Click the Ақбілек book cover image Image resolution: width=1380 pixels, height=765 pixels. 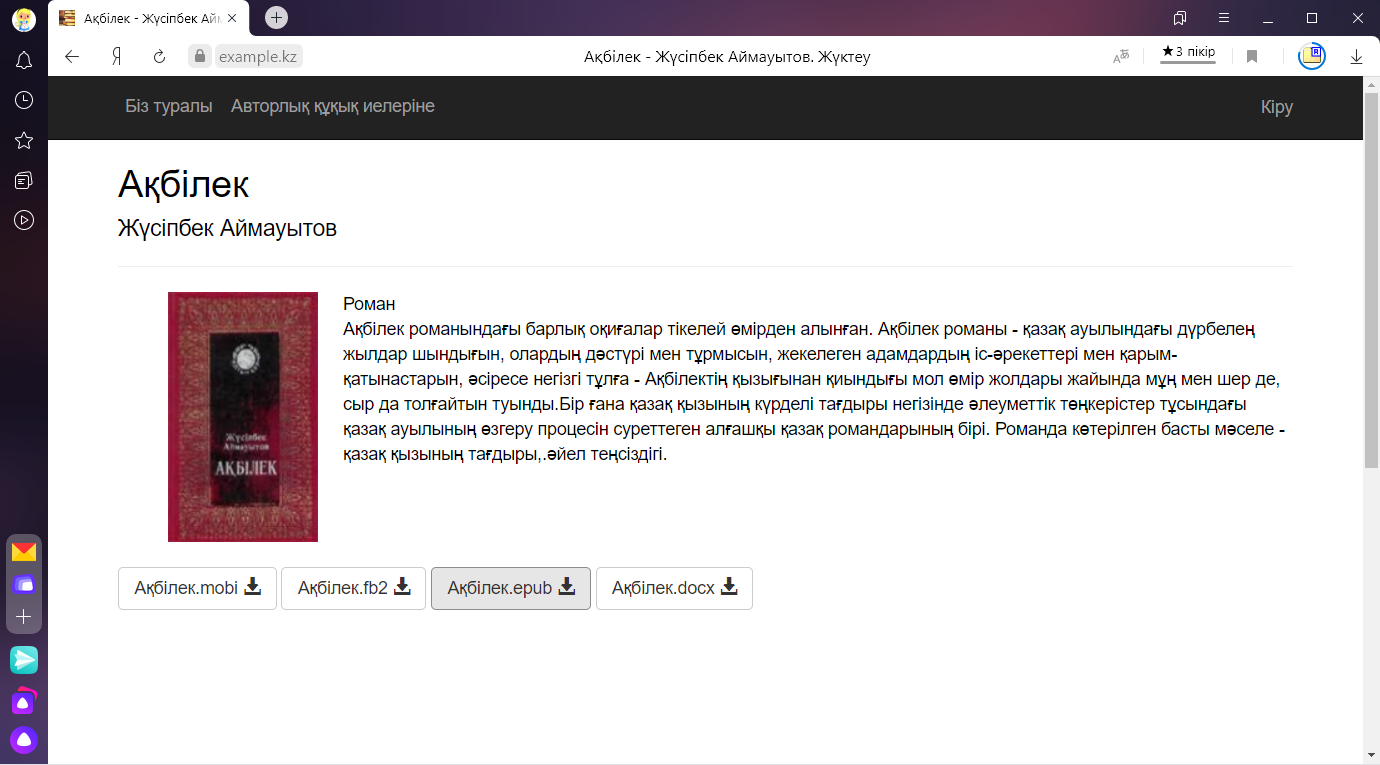(x=243, y=417)
